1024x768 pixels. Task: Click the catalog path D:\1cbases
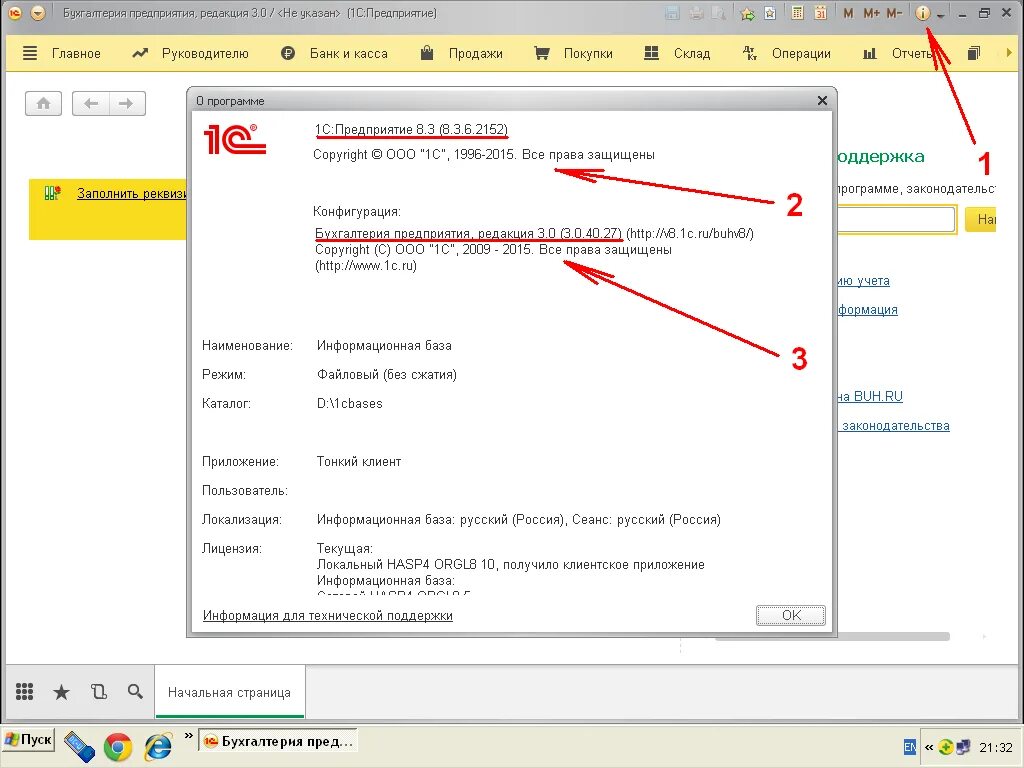tap(349, 404)
